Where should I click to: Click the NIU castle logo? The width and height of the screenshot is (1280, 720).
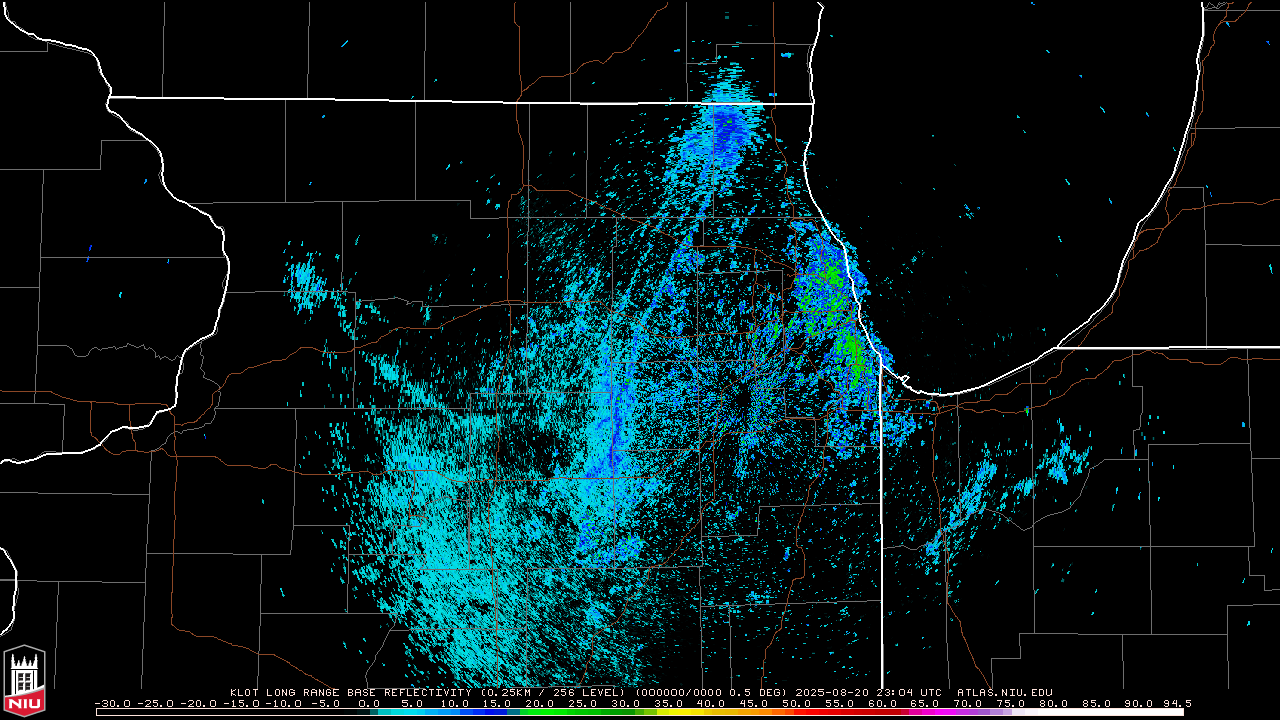[24, 681]
